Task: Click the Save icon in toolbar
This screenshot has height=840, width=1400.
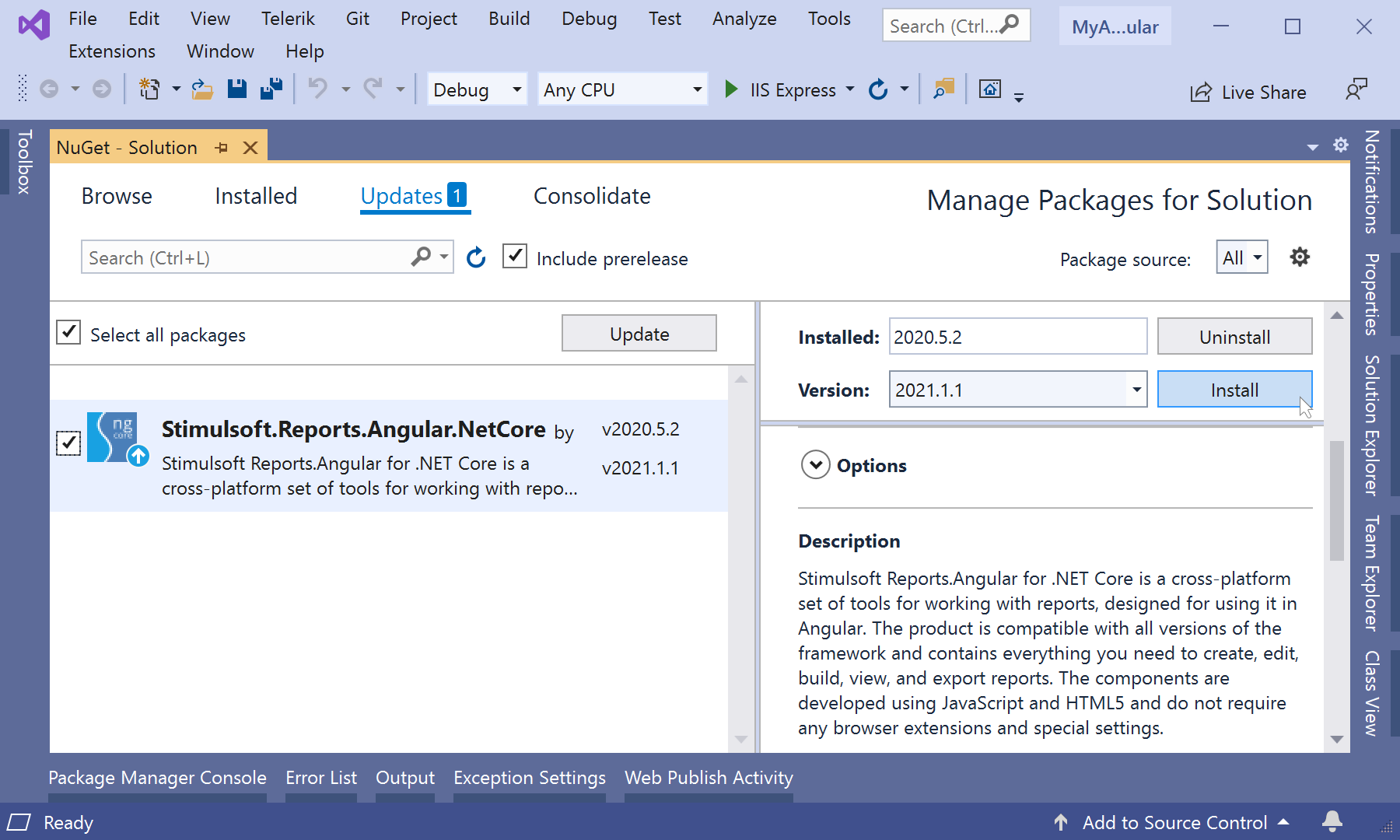Action: (237, 89)
